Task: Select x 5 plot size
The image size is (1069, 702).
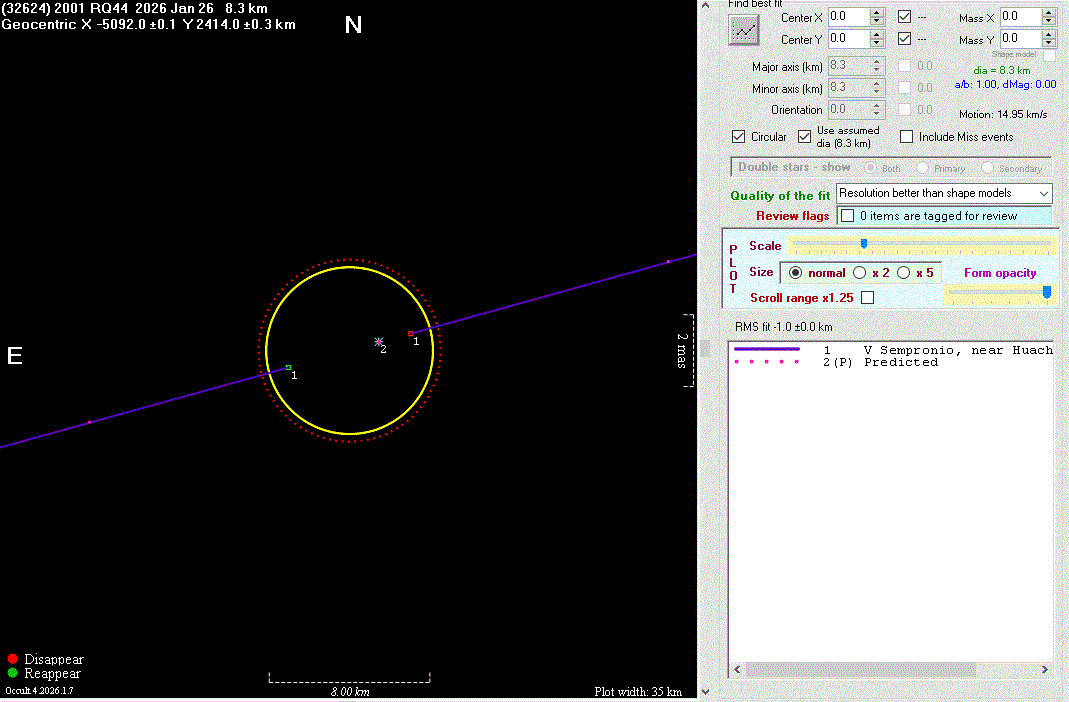Action: (904, 273)
